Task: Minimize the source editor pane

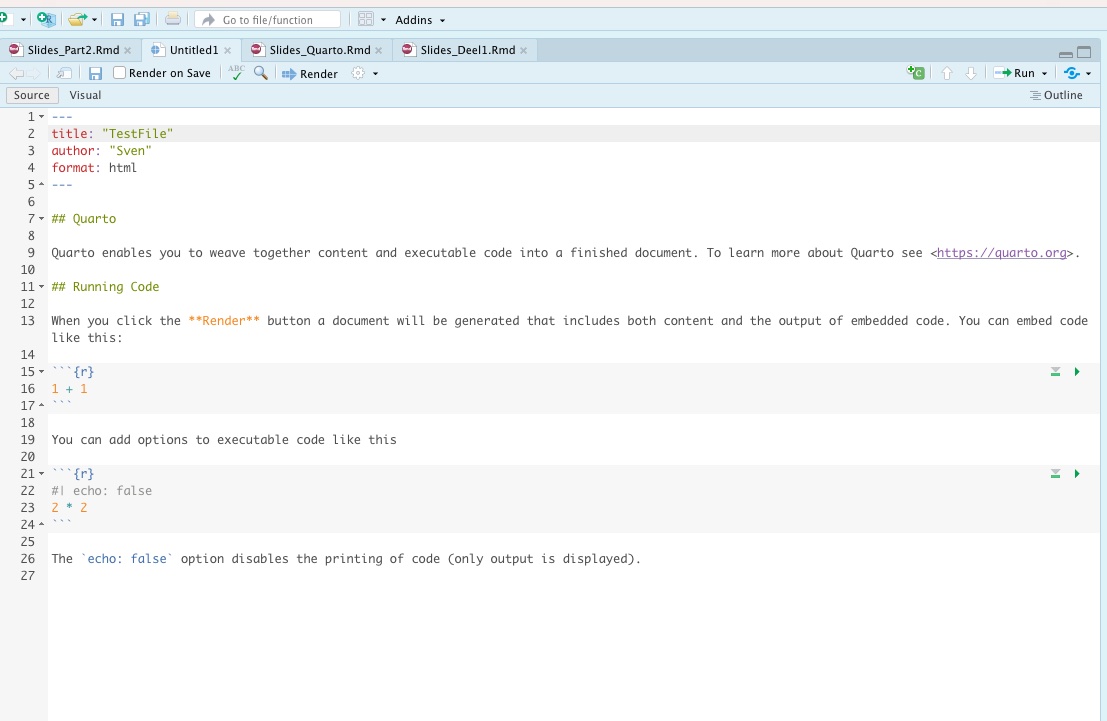Action: pyautogui.click(x=1066, y=54)
